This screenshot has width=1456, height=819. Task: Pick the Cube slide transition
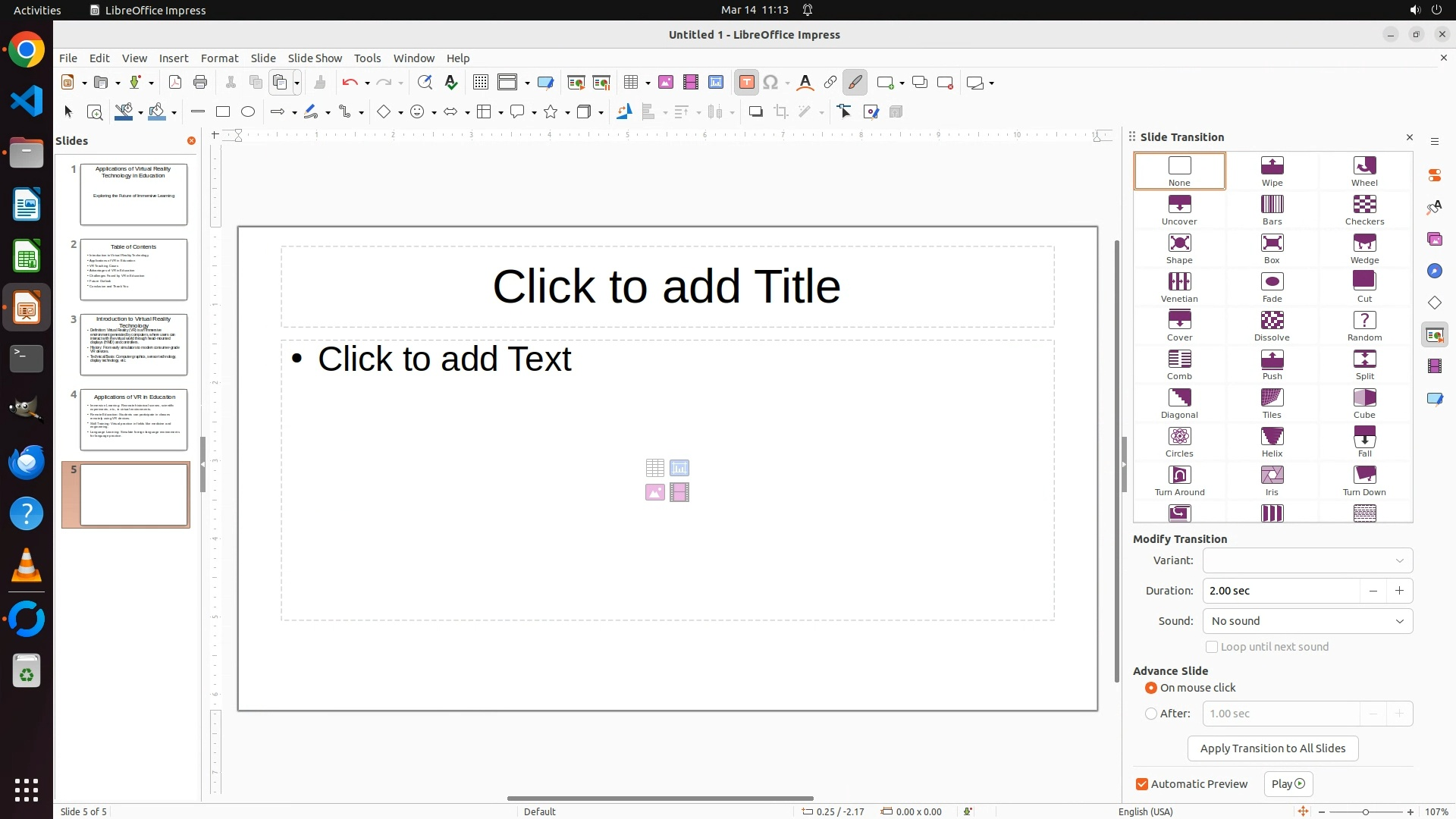coord(1364,403)
